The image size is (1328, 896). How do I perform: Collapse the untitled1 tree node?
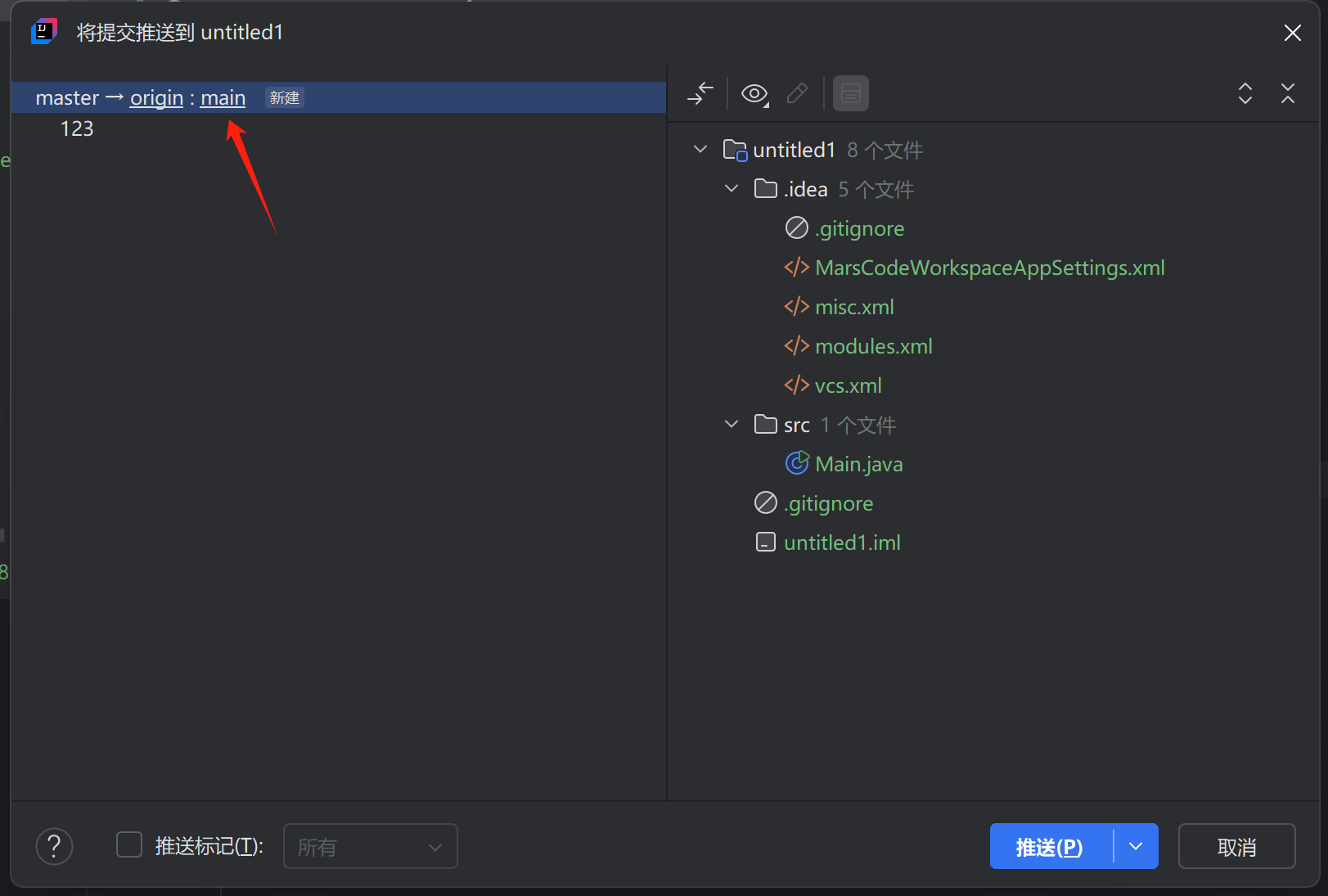click(700, 149)
